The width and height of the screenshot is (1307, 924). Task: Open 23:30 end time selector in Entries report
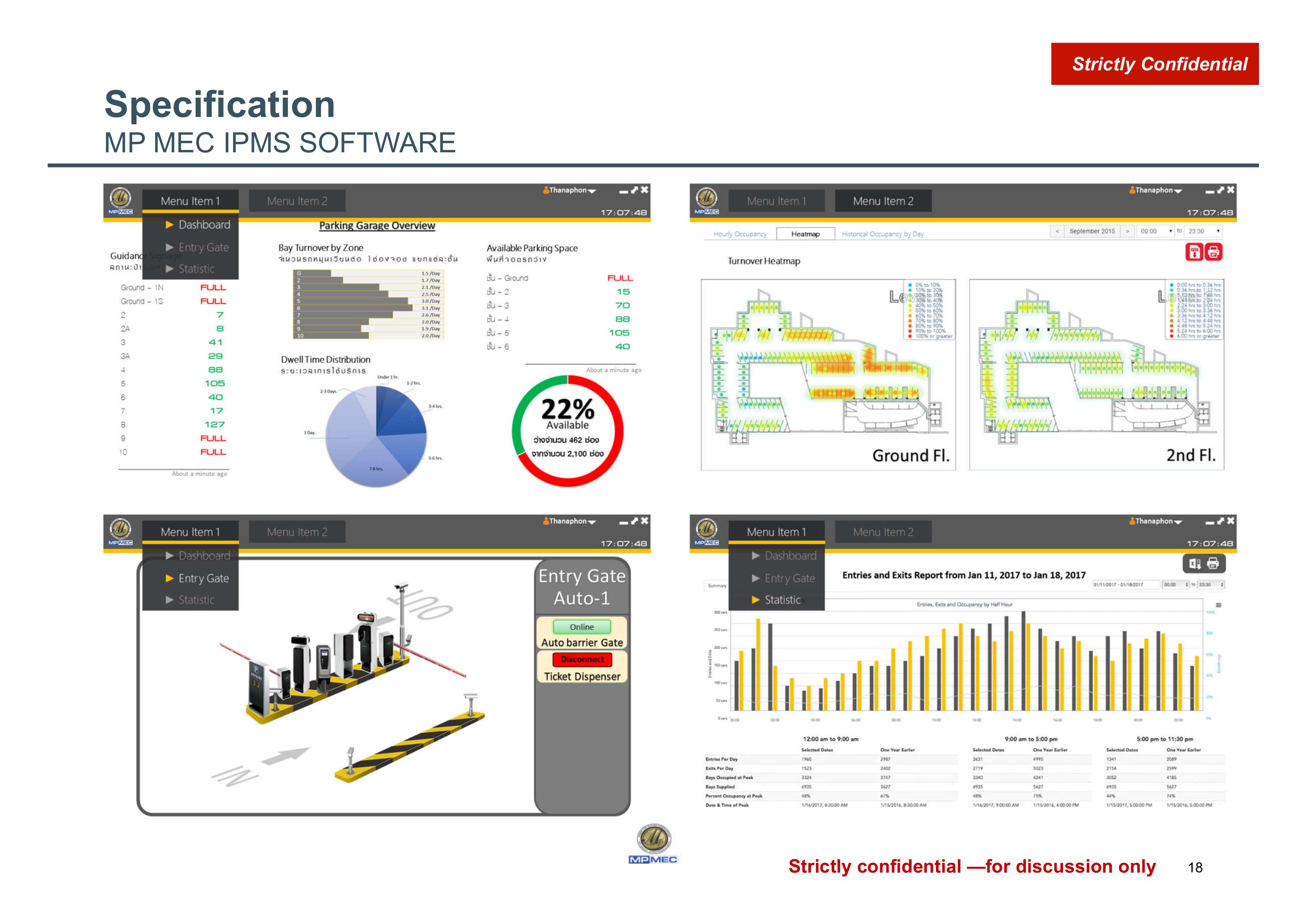(x=1211, y=585)
